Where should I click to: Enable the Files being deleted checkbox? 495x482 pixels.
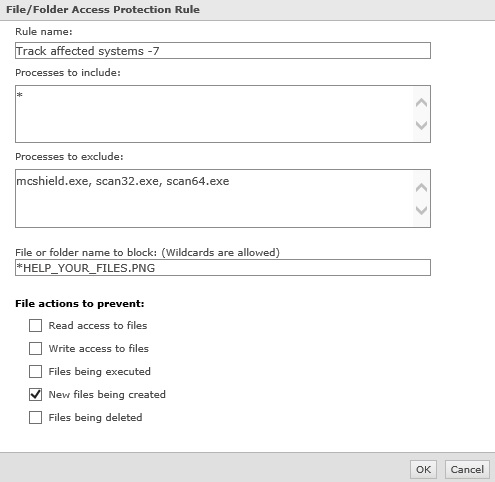point(35,417)
